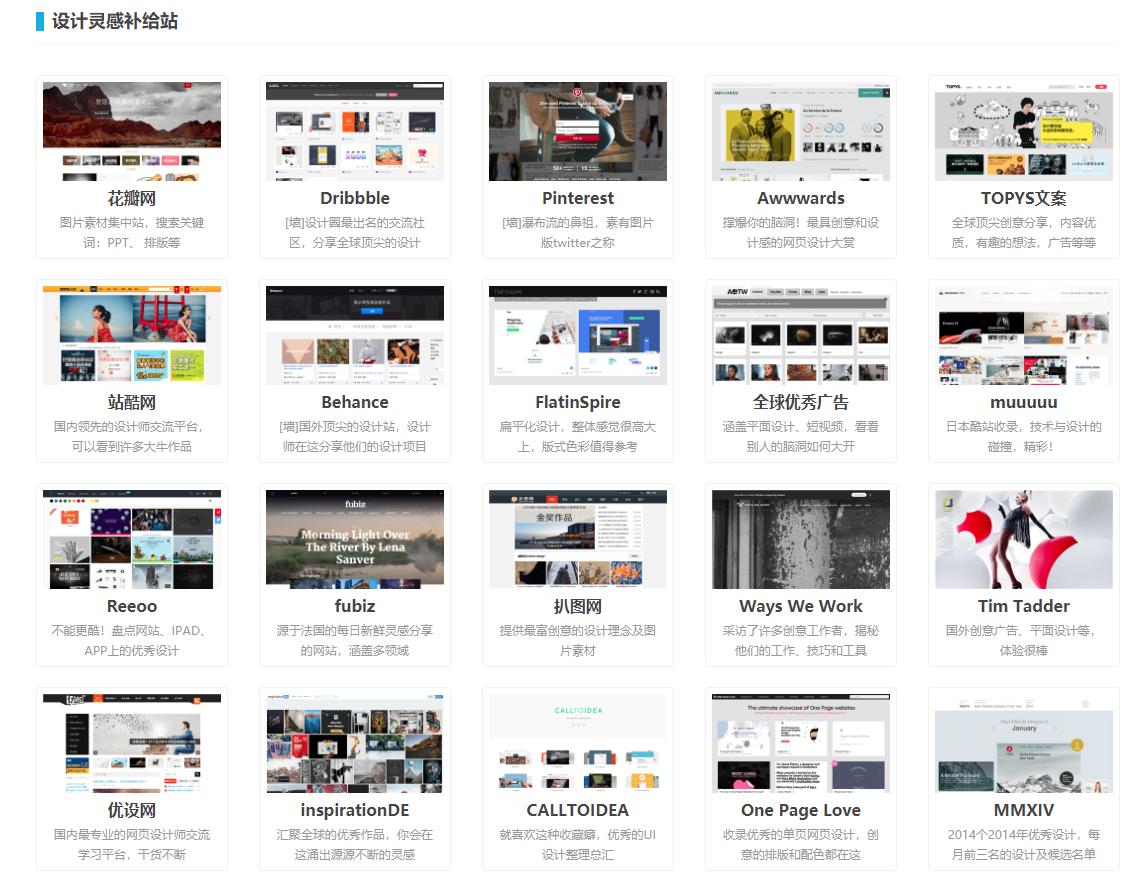The height and width of the screenshot is (878, 1145).
Task: Click the fubiz title link
Action: tap(355, 606)
